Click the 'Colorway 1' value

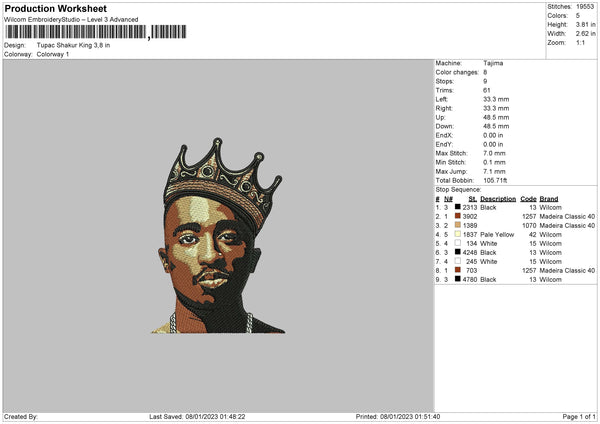[x=53, y=54]
